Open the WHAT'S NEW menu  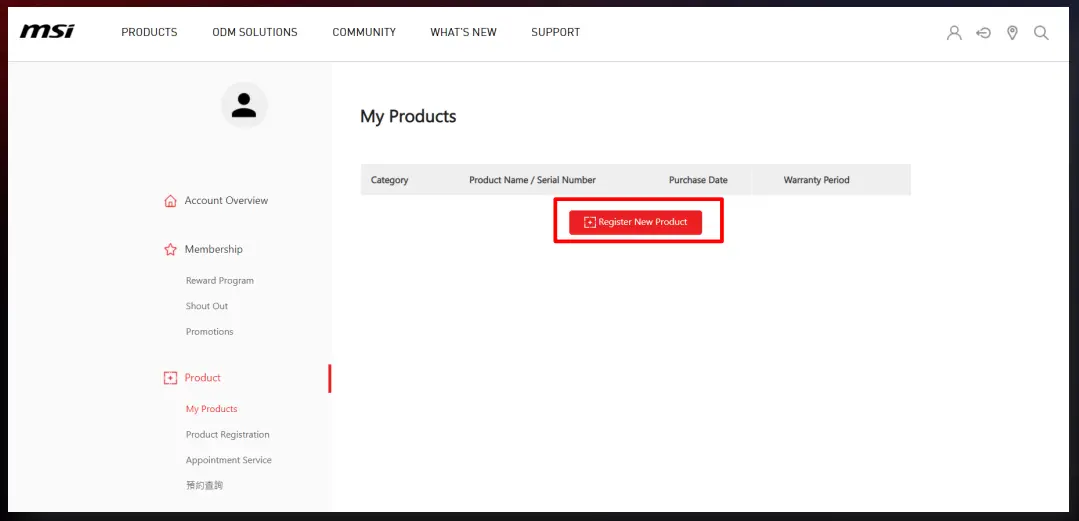coord(463,32)
